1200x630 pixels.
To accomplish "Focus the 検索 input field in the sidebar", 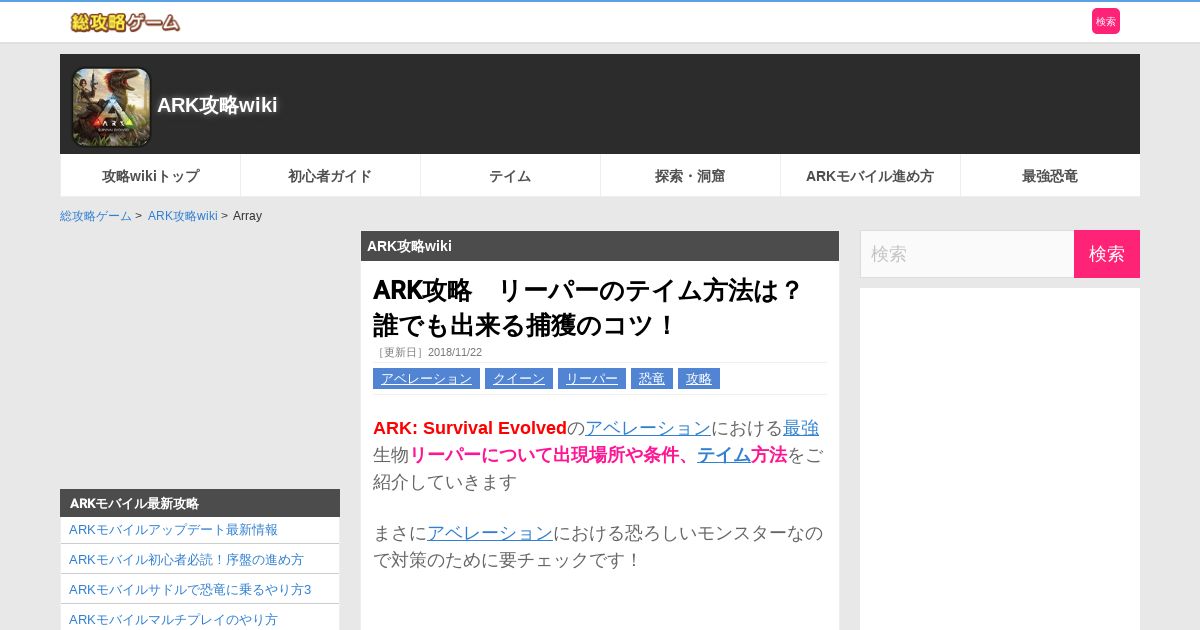I will point(967,254).
